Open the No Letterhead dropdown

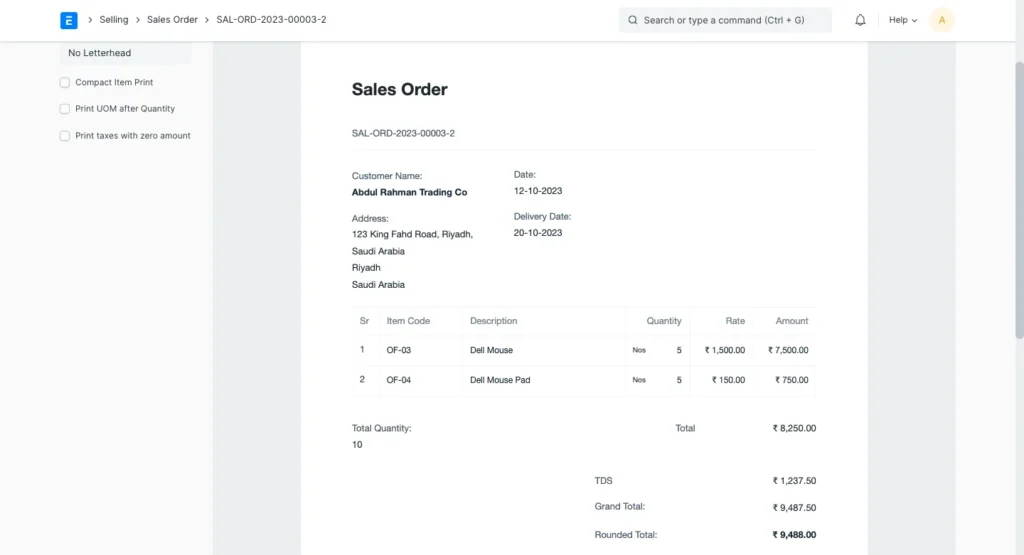click(x=125, y=53)
